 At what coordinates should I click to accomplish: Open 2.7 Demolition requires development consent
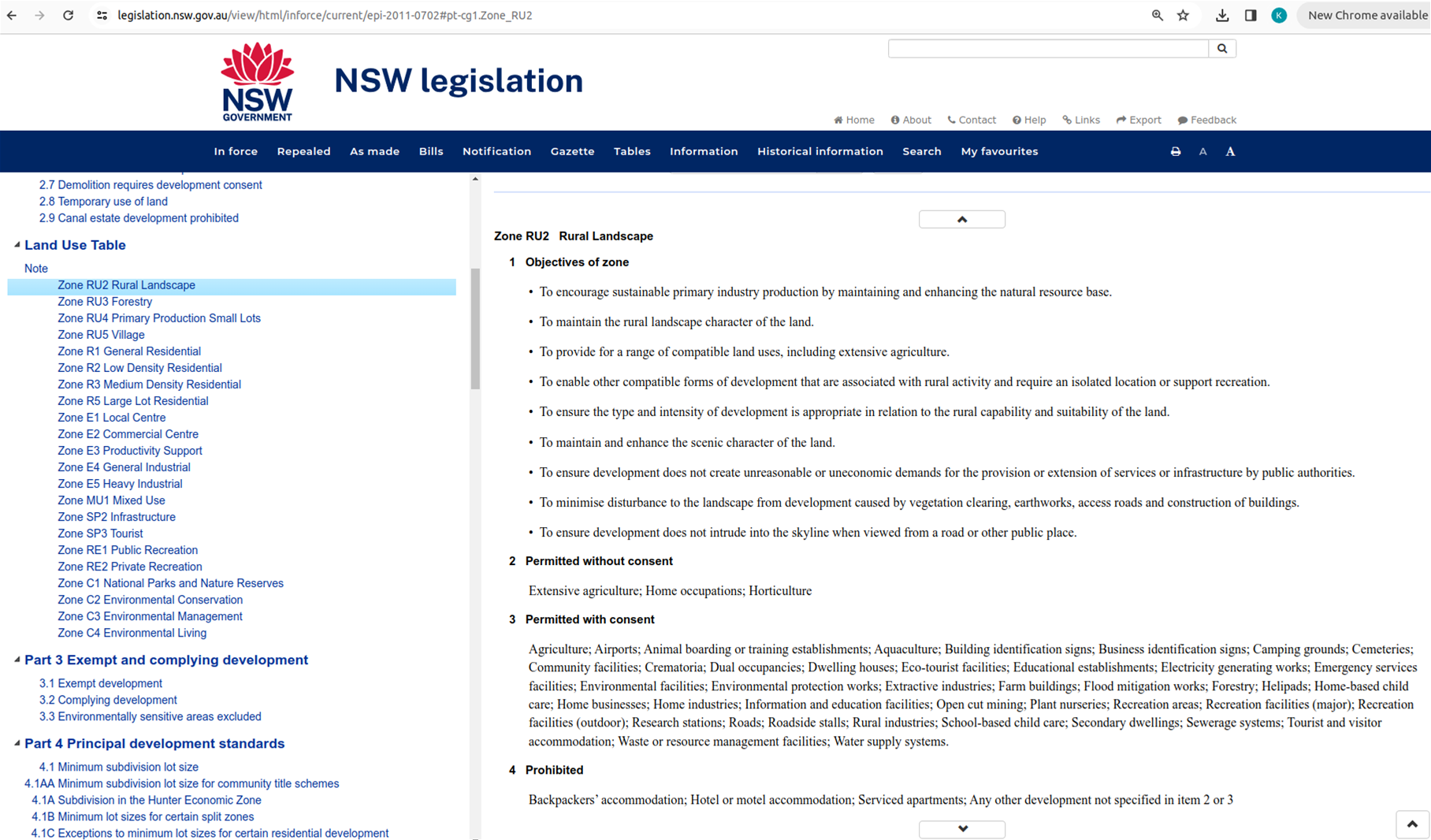151,185
